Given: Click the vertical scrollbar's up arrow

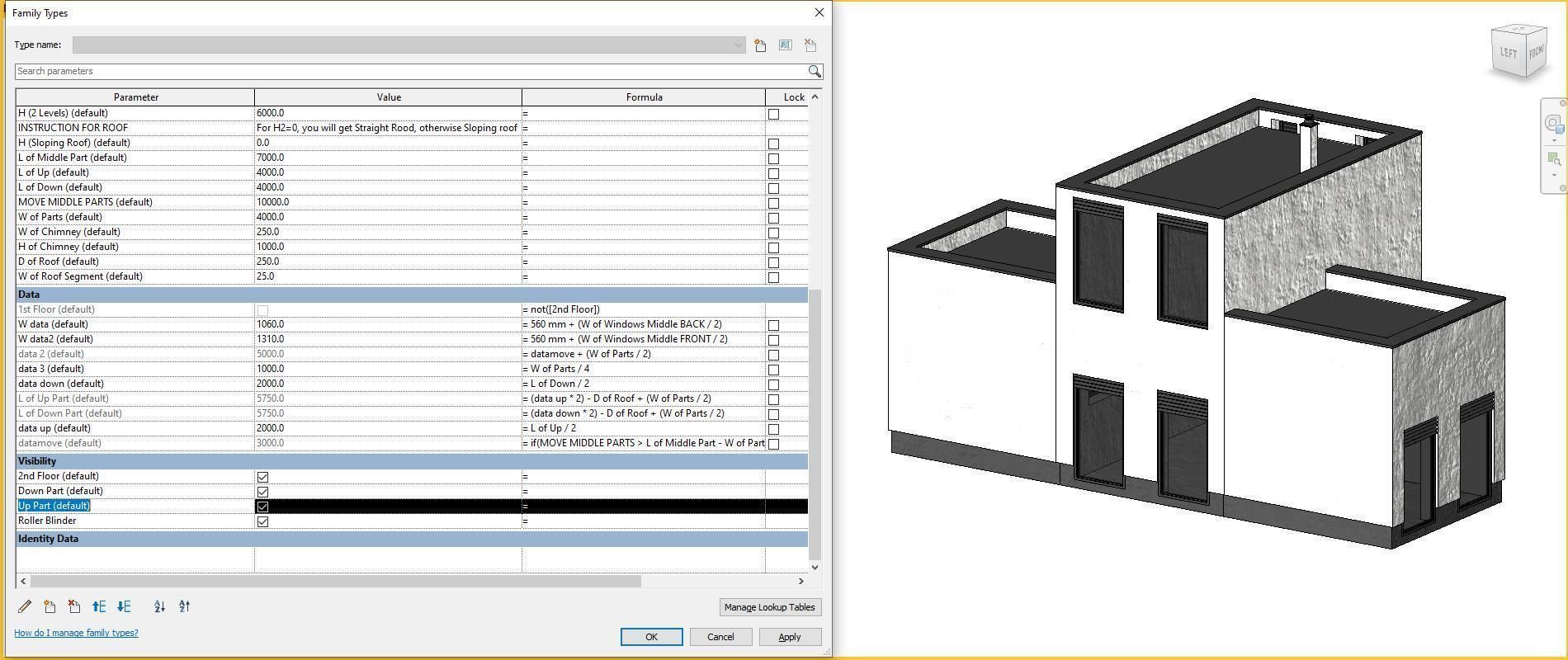Looking at the screenshot, I should (x=815, y=97).
